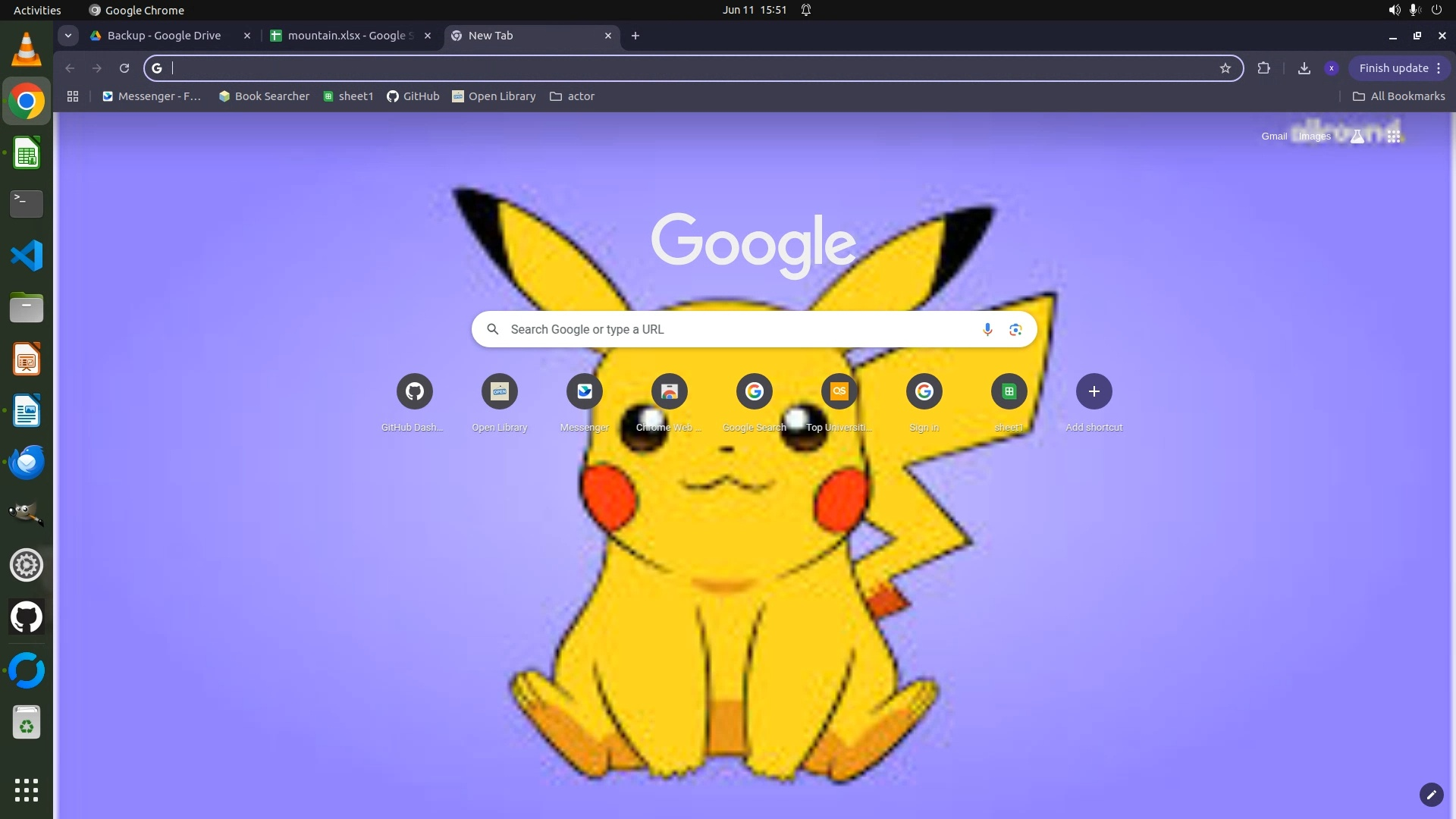
Task: Switch to mountain.xlsx Google Sheets tab
Action: [349, 36]
